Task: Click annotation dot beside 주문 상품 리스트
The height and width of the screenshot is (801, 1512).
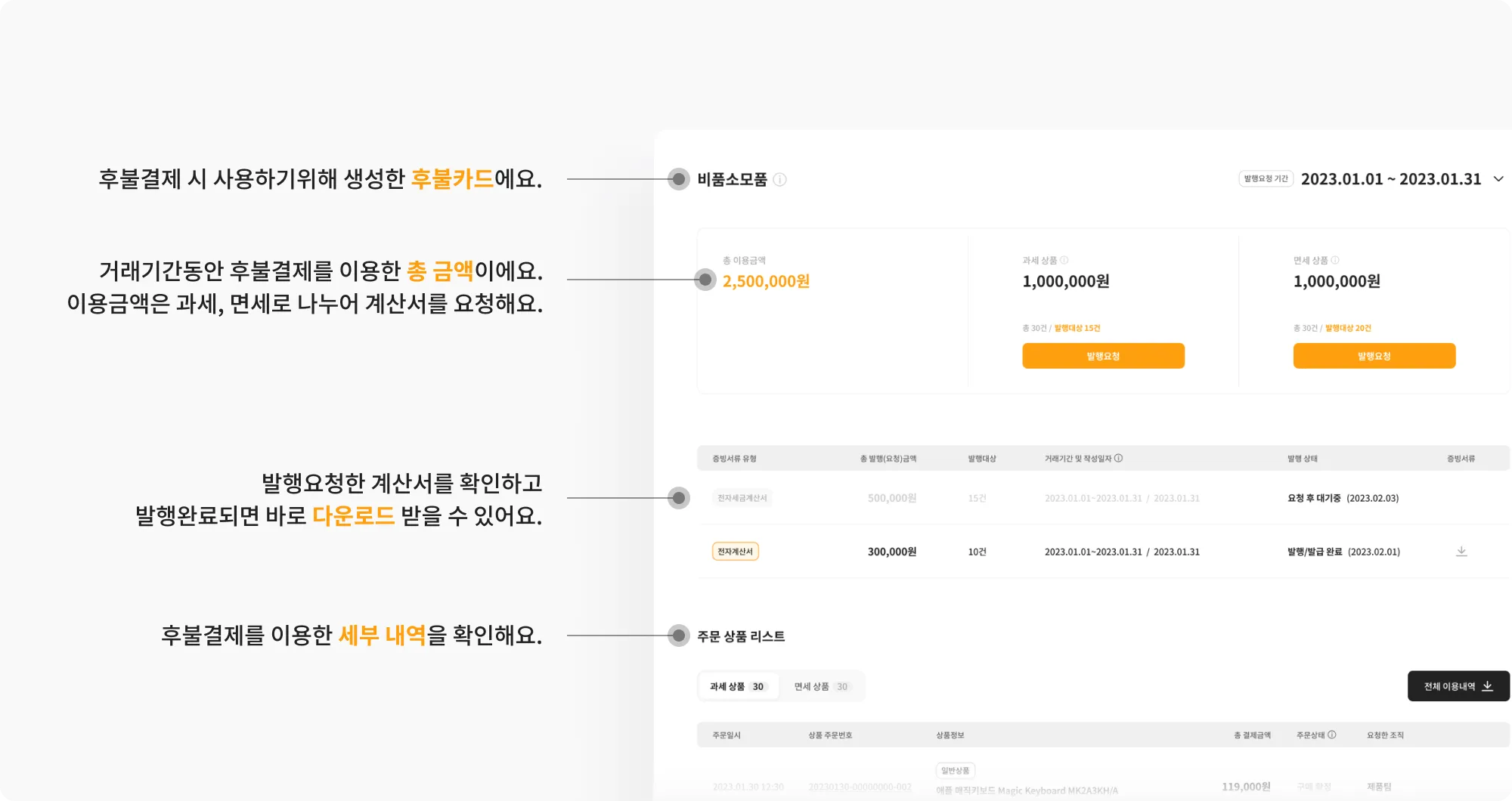Action: pos(679,636)
